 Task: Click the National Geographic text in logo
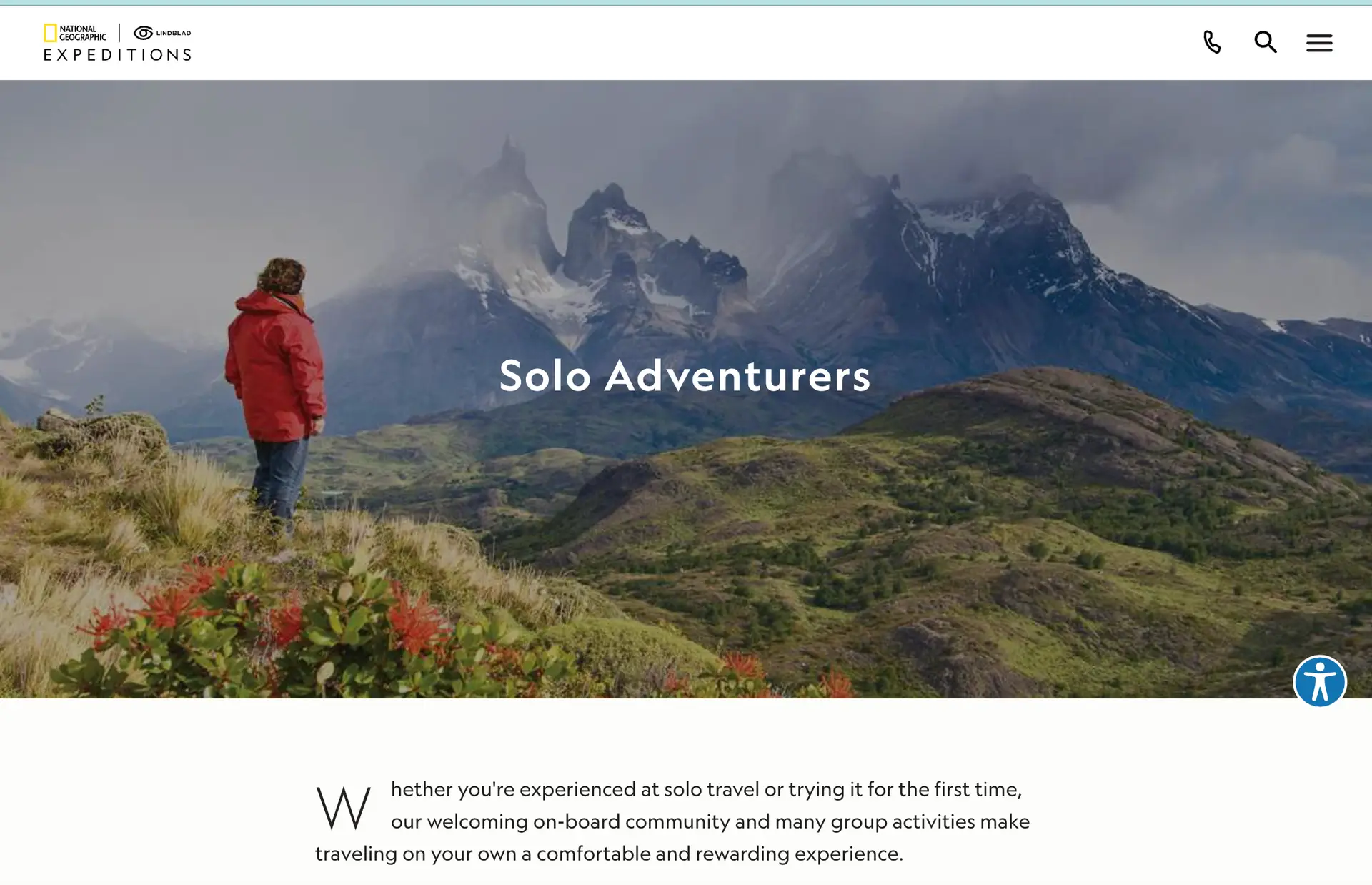pos(82,33)
